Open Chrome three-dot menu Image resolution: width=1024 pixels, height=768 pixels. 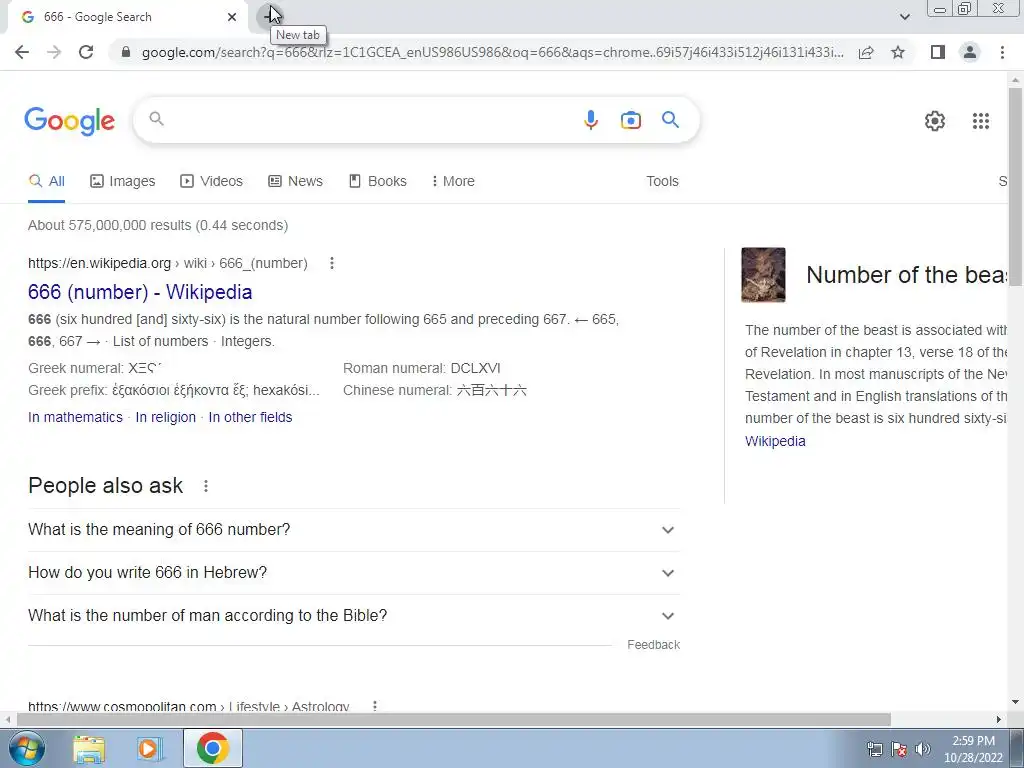(1002, 52)
